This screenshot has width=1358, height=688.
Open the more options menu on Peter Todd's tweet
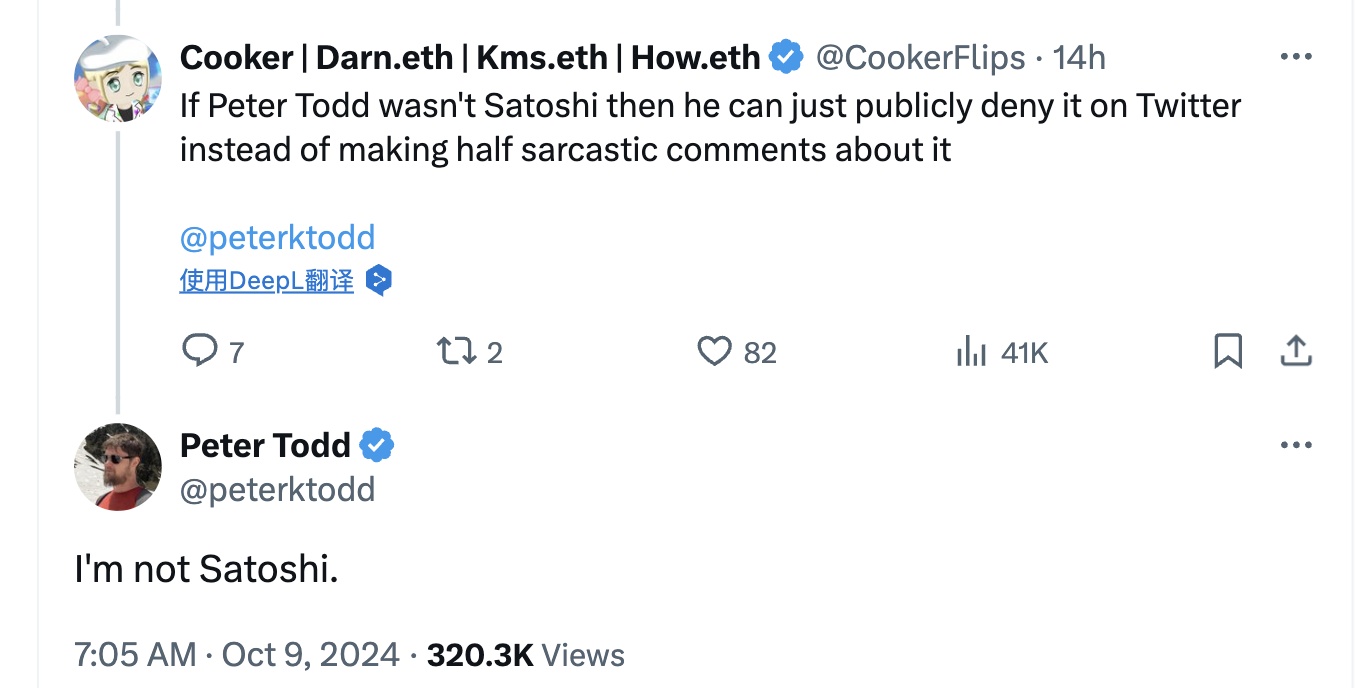pyautogui.click(x=1295, y=445)
